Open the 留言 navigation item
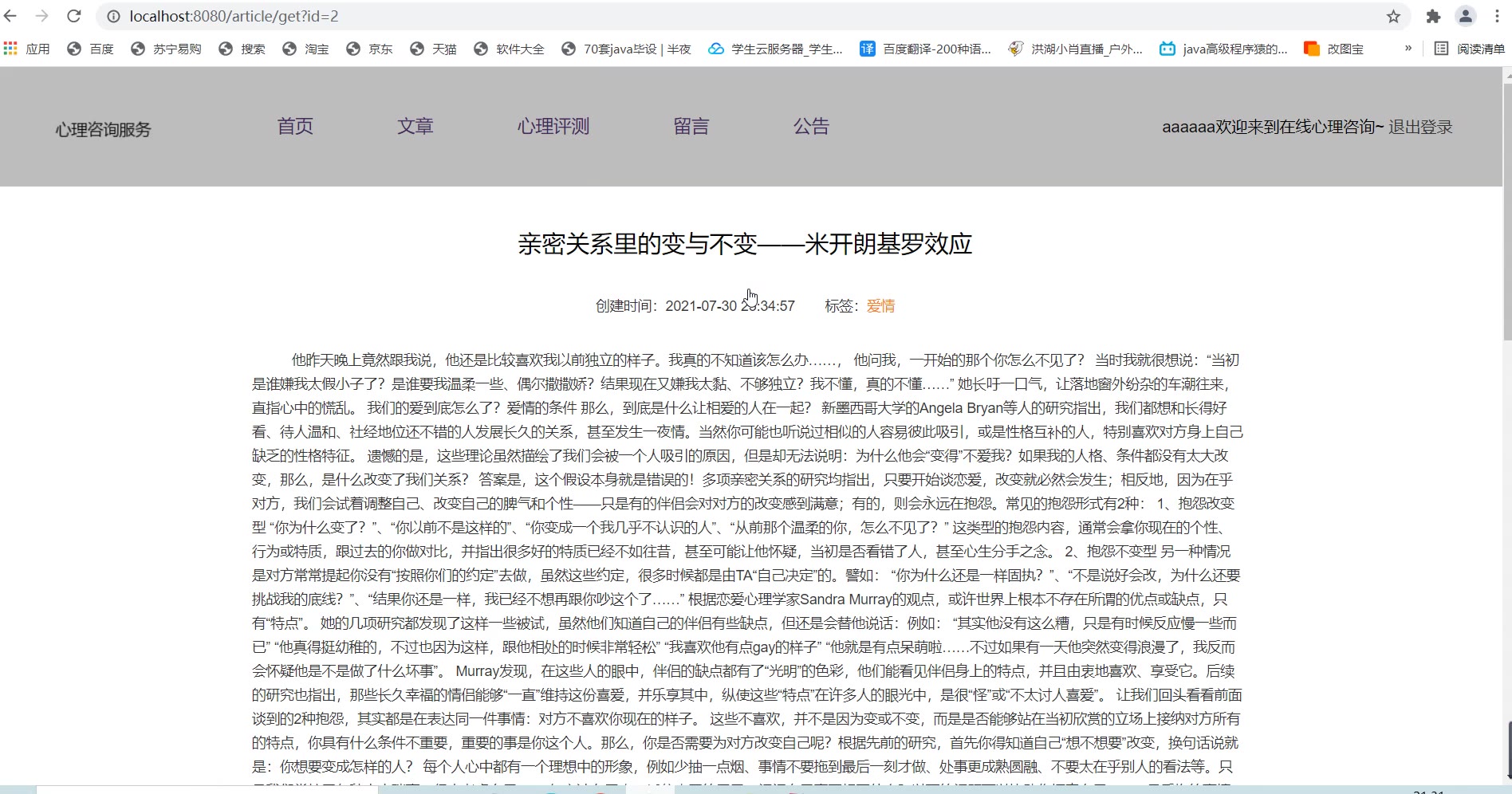 click(691, 126)
